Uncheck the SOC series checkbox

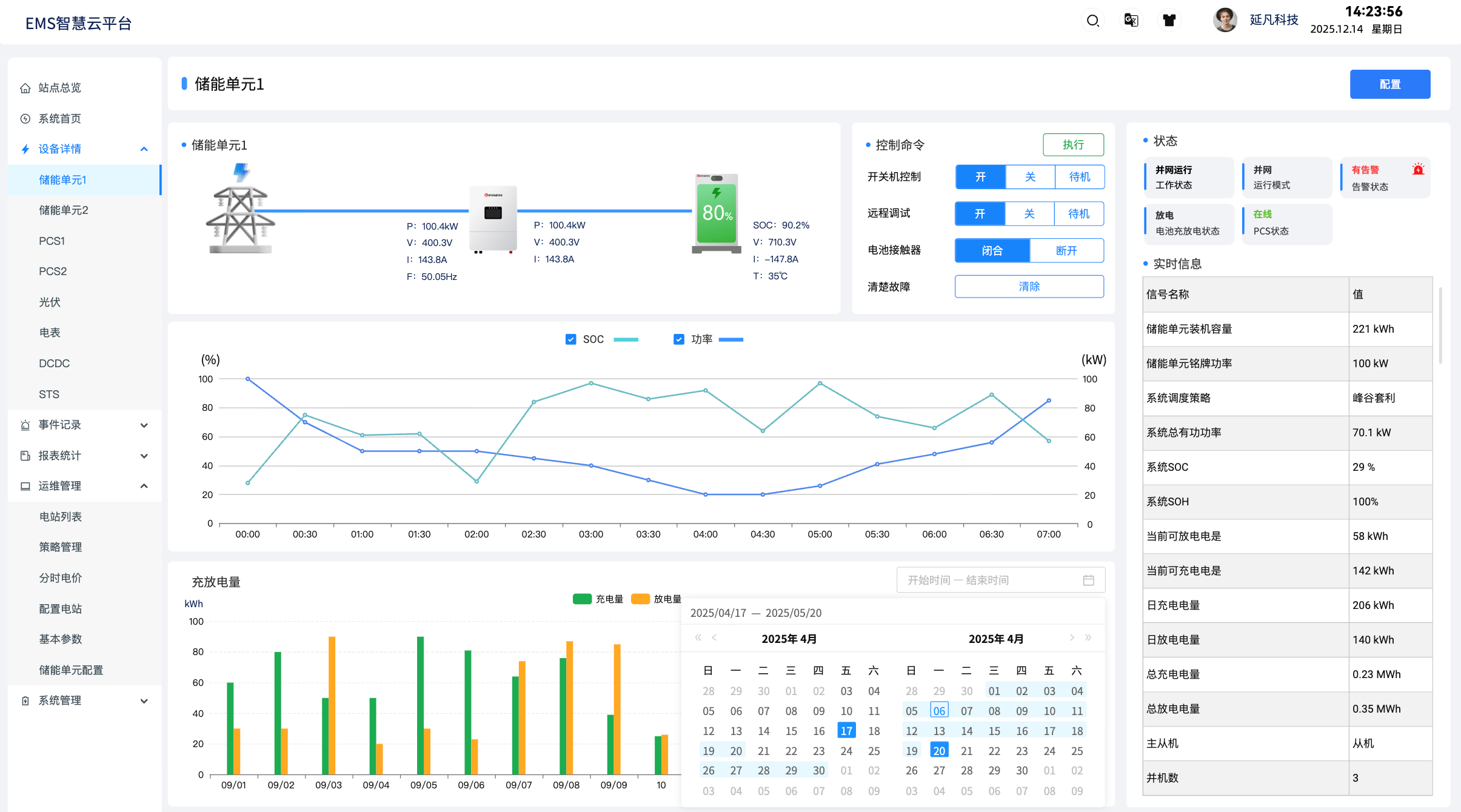click(x=570, y=339)
